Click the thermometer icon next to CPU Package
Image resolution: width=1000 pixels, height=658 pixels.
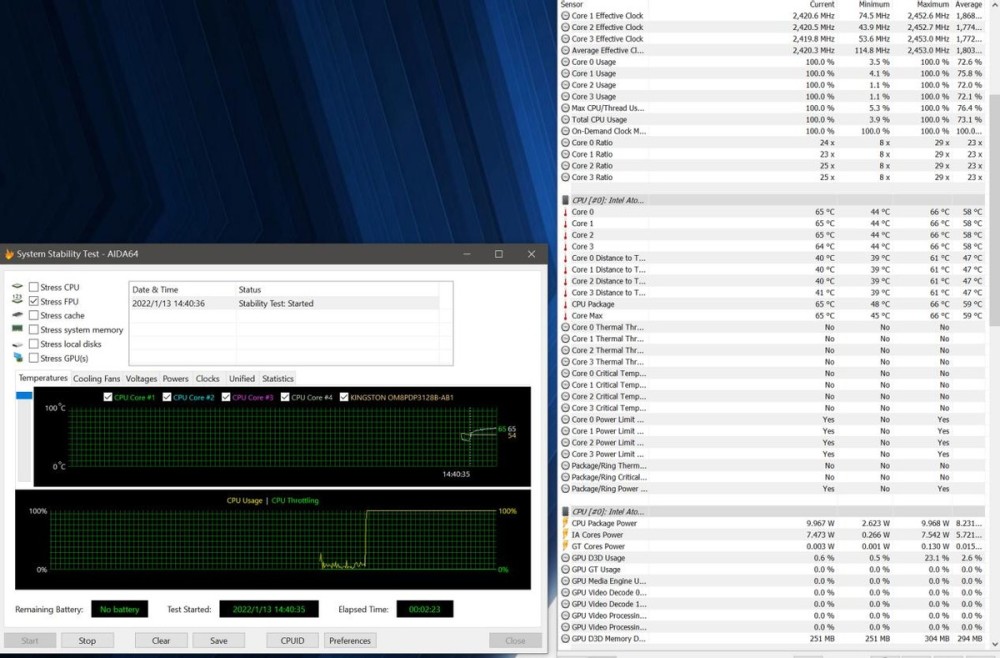coord(566,304)
